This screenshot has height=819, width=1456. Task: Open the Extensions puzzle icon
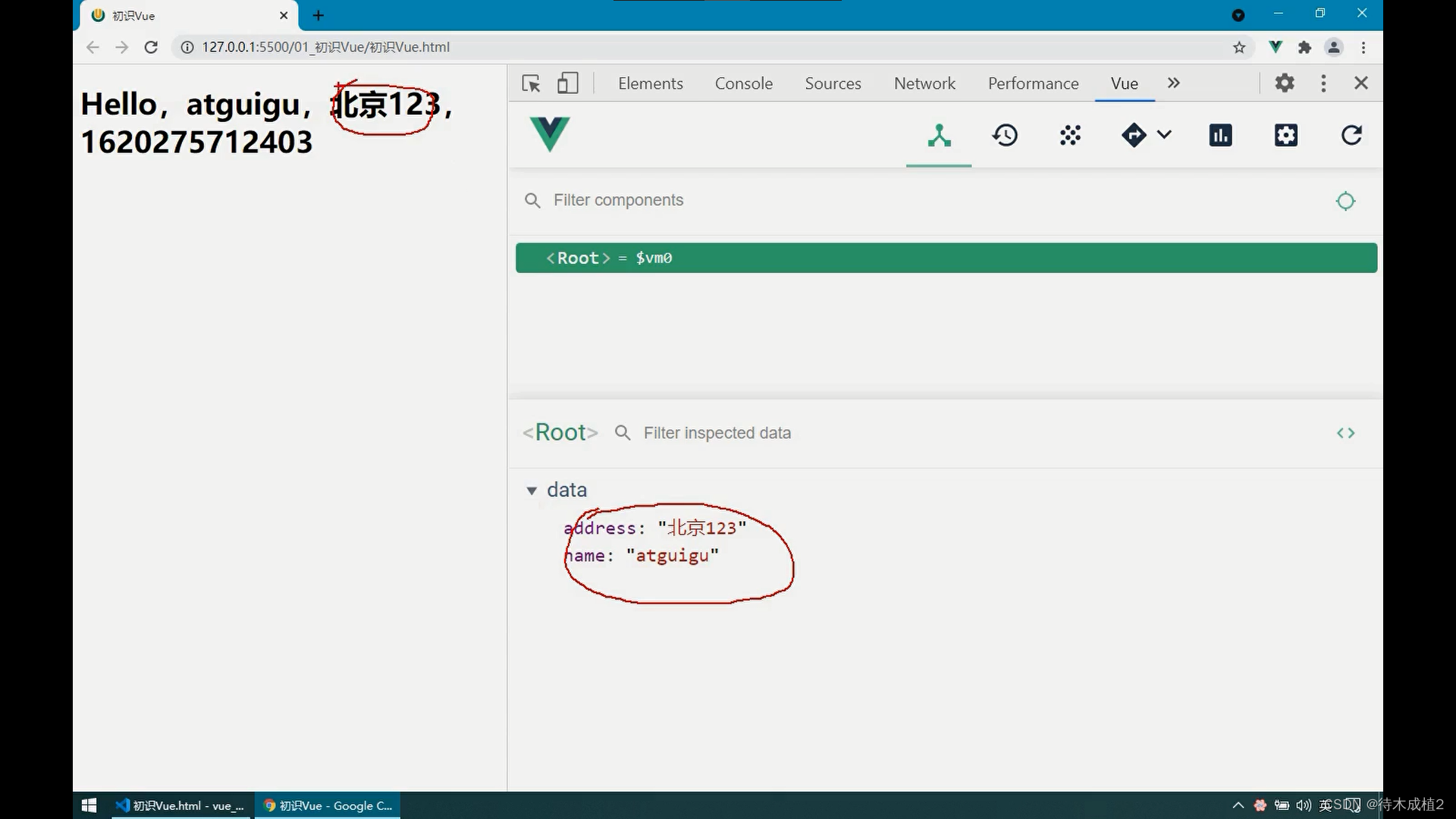(x=1304, y=48)
